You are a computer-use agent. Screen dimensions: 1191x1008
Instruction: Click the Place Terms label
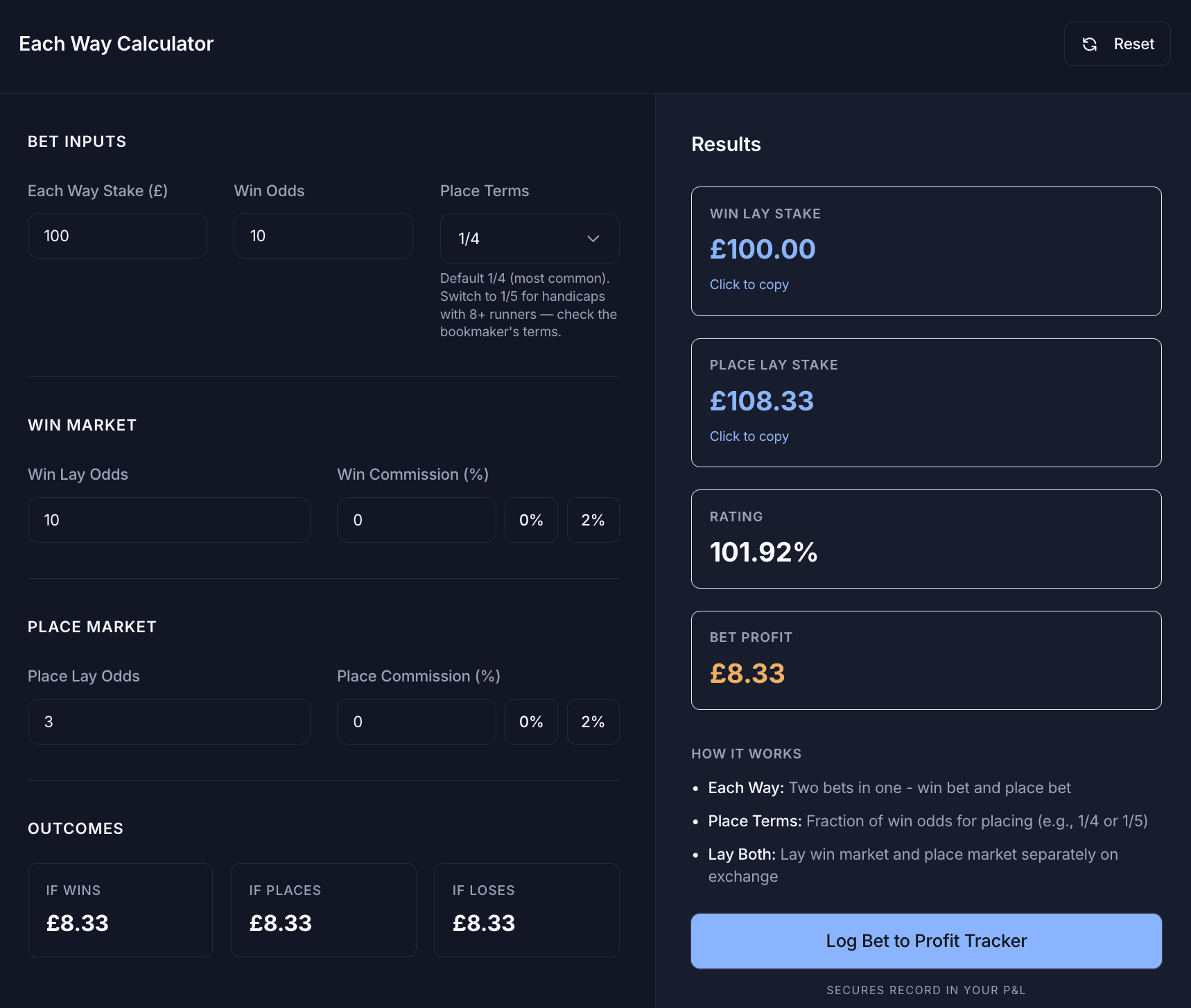pos(485,191)
